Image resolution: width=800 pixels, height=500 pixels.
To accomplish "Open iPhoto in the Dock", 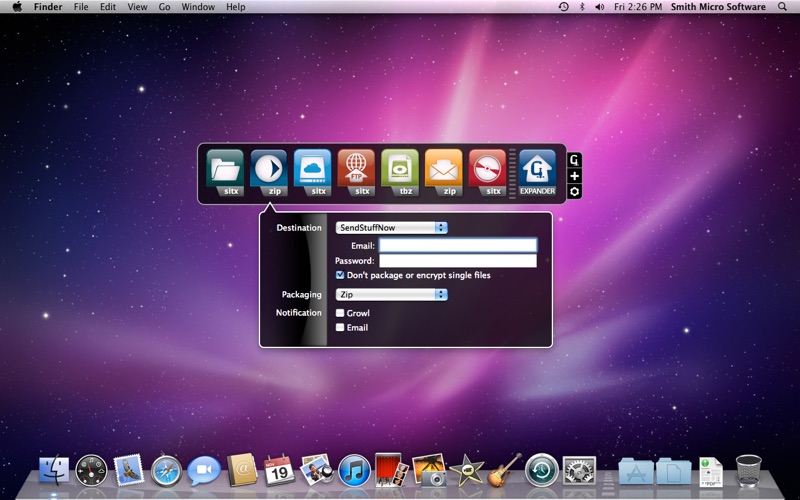I will [429, 469].
